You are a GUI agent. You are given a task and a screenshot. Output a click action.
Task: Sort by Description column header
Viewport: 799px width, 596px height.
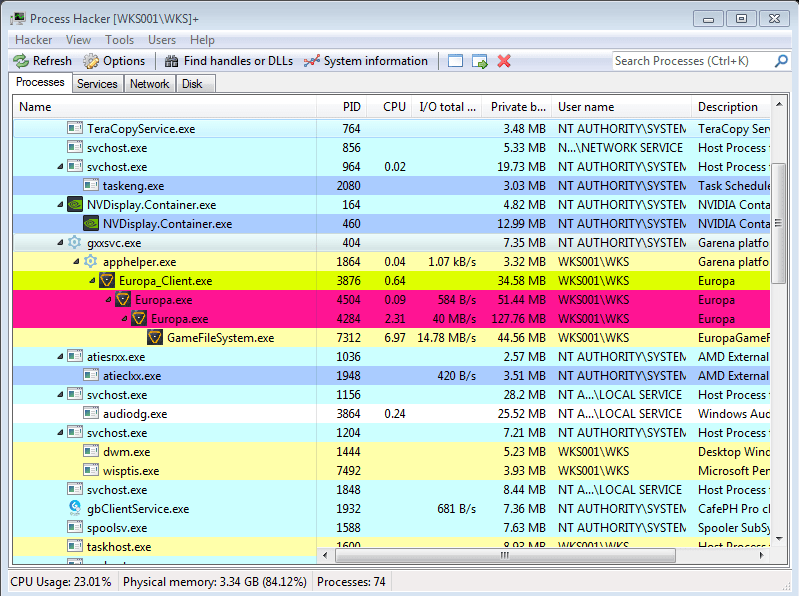coord(731,107)
